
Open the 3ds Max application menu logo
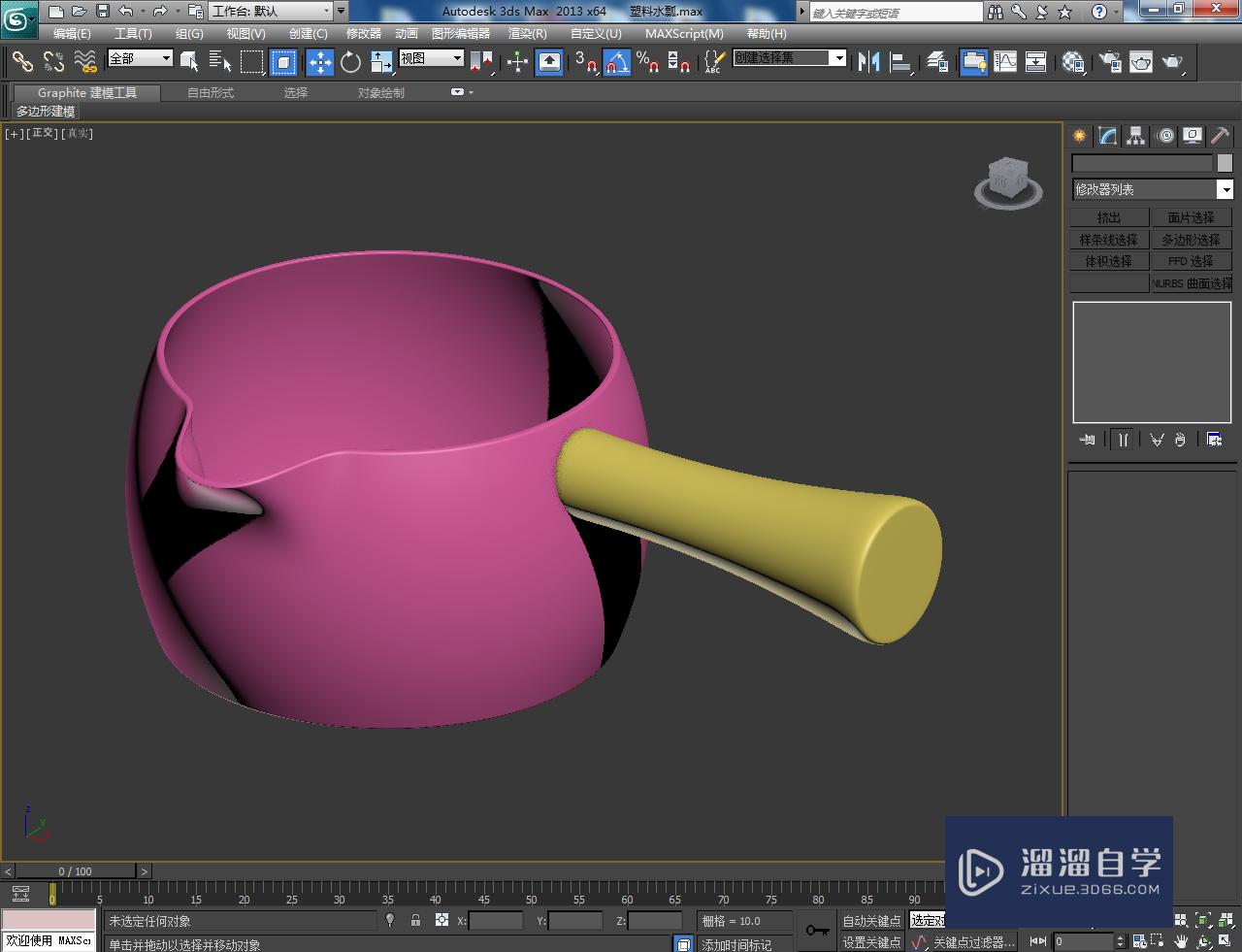point(18,18)
